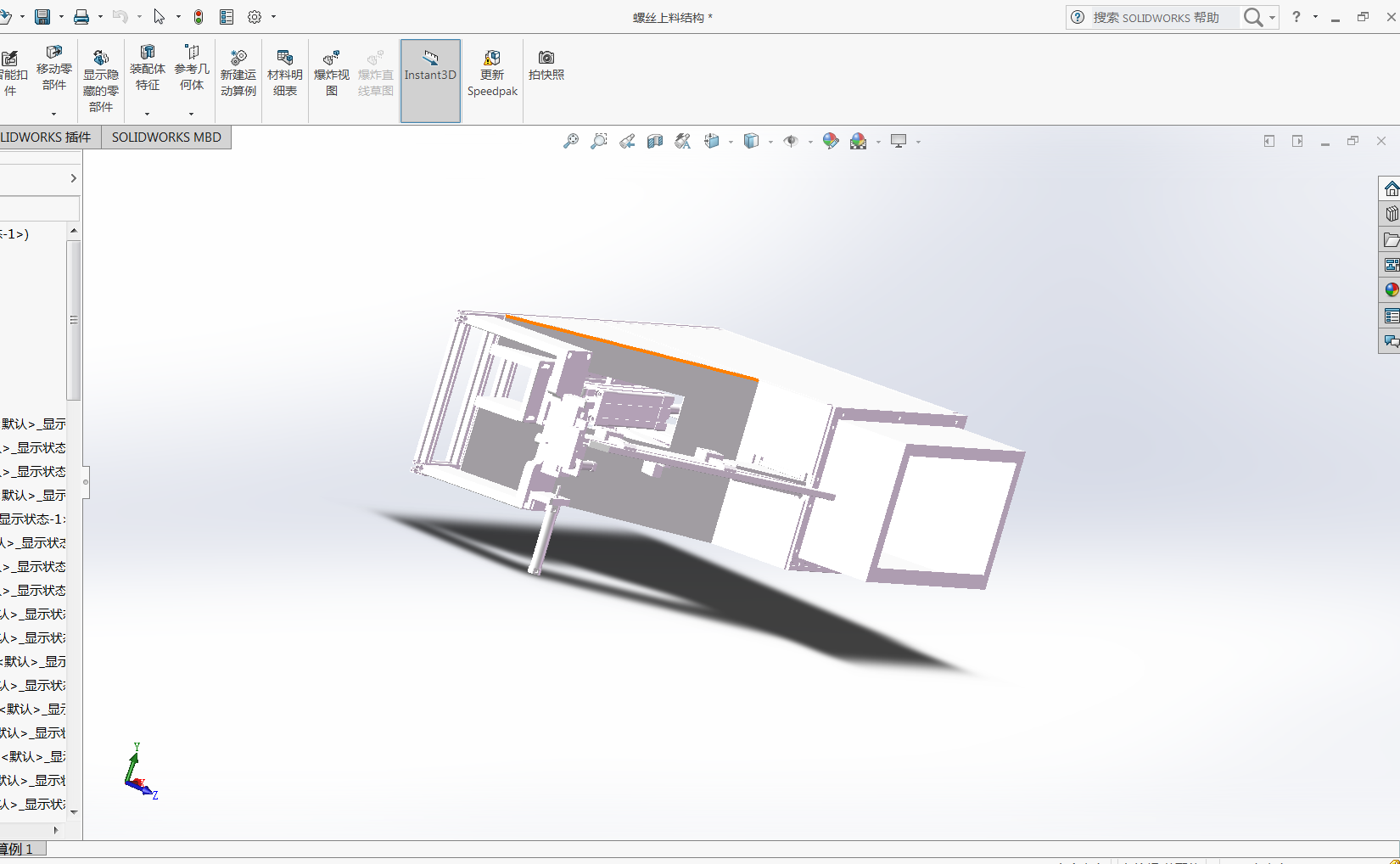Click the Dynamic Annotation Views icon
The width and height of the screenshot is (1400, 864).
pos(683,141)
